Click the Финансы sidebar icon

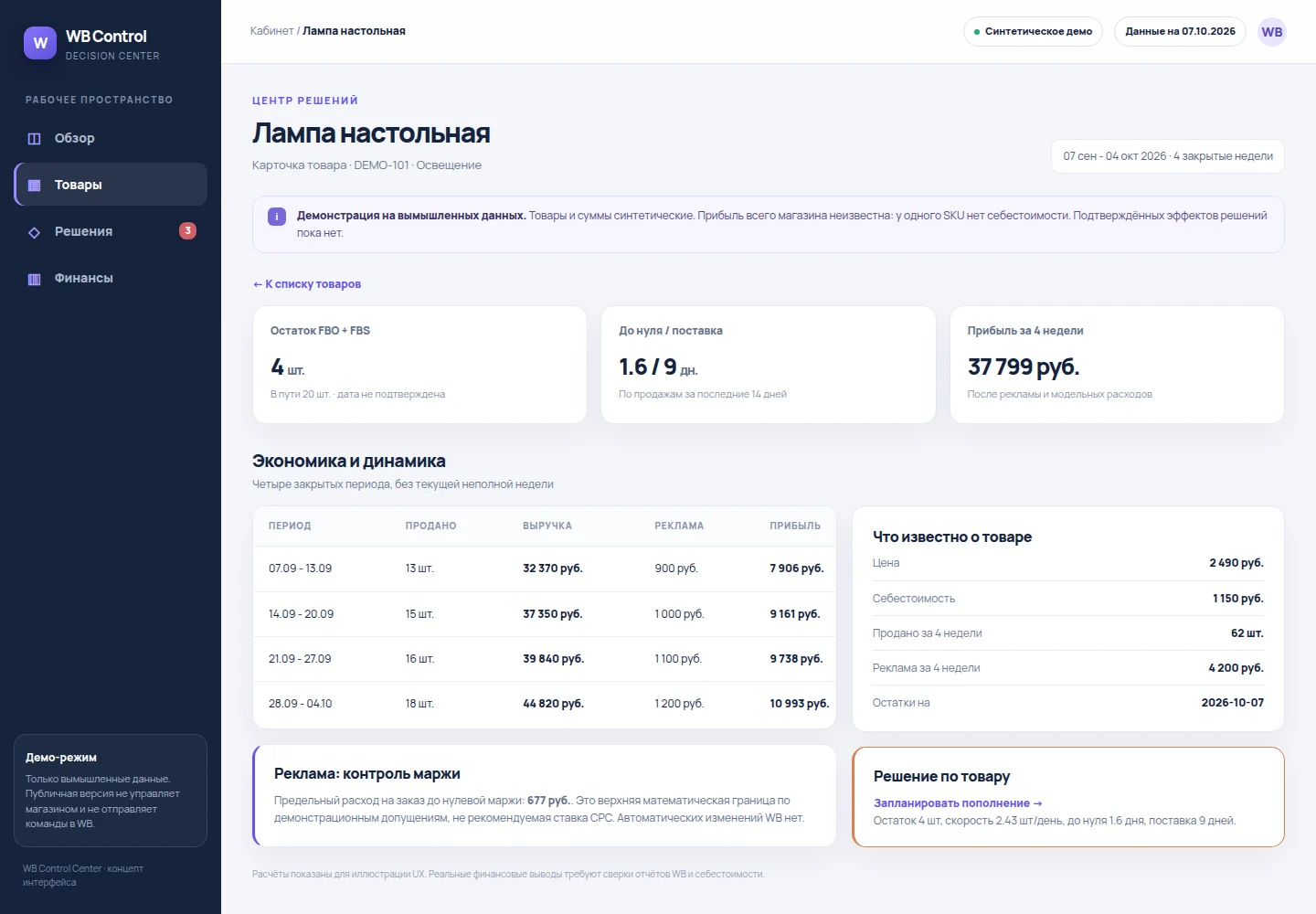35,279
